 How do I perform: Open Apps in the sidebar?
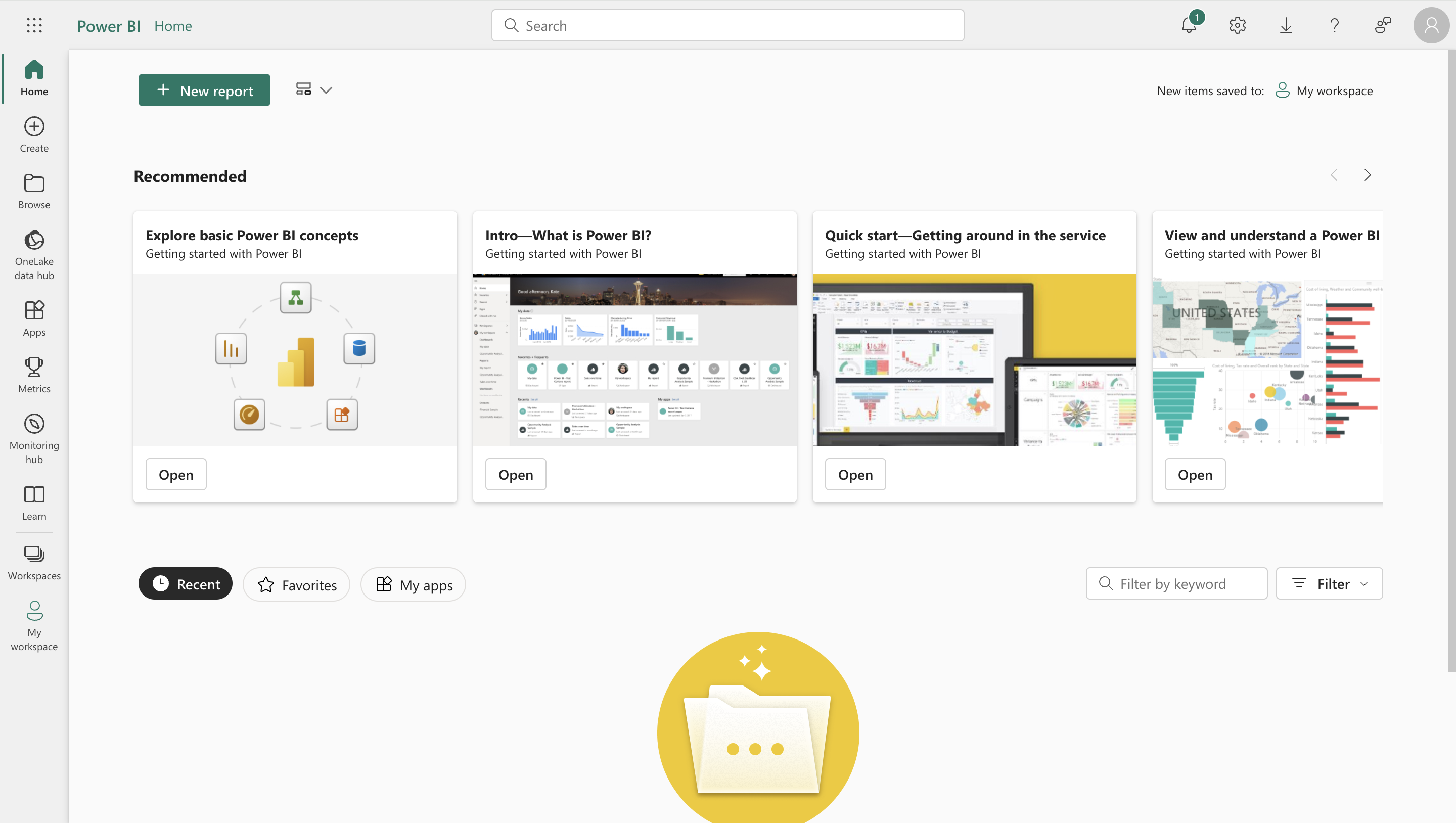[34, 319]
